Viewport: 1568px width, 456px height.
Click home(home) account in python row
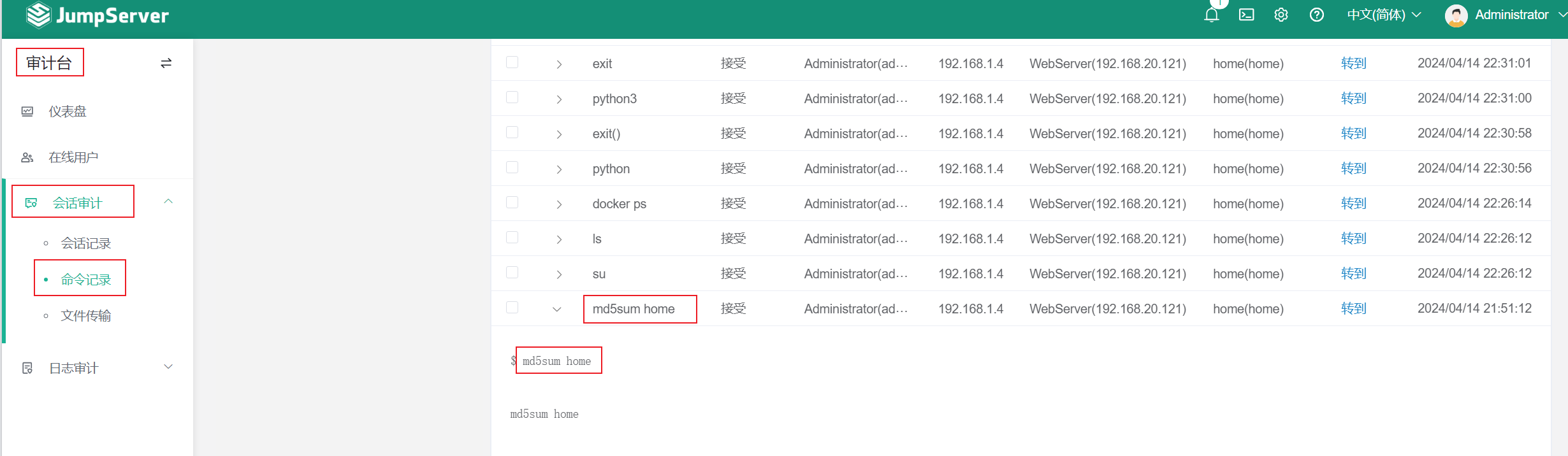pos(1248,169)
